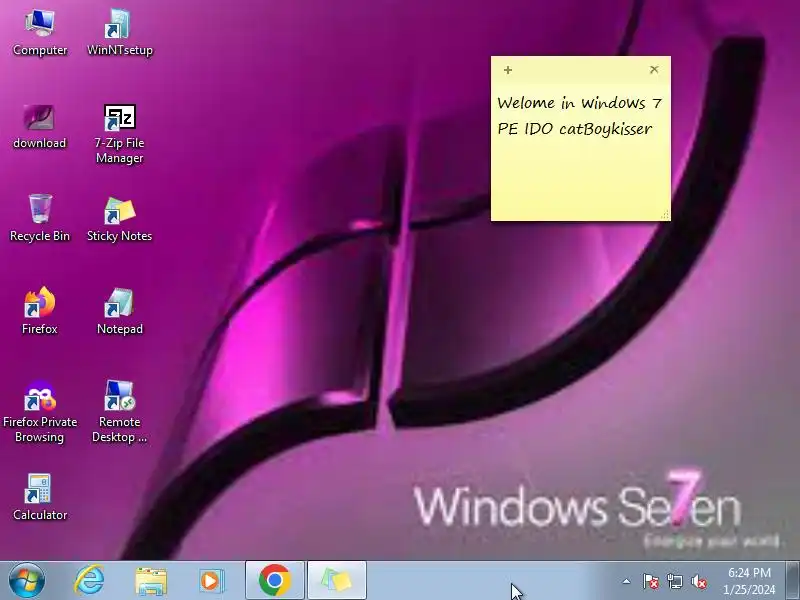The image size is (800, 600).
Task: Select the Firefox desktop shortcut
Action: [x=39, y=311]
